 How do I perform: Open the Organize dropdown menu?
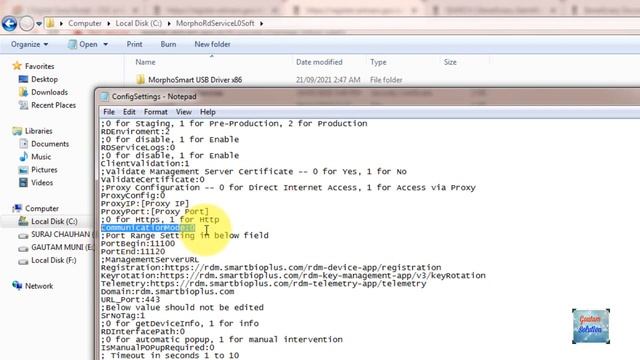[x=29, y=44]
